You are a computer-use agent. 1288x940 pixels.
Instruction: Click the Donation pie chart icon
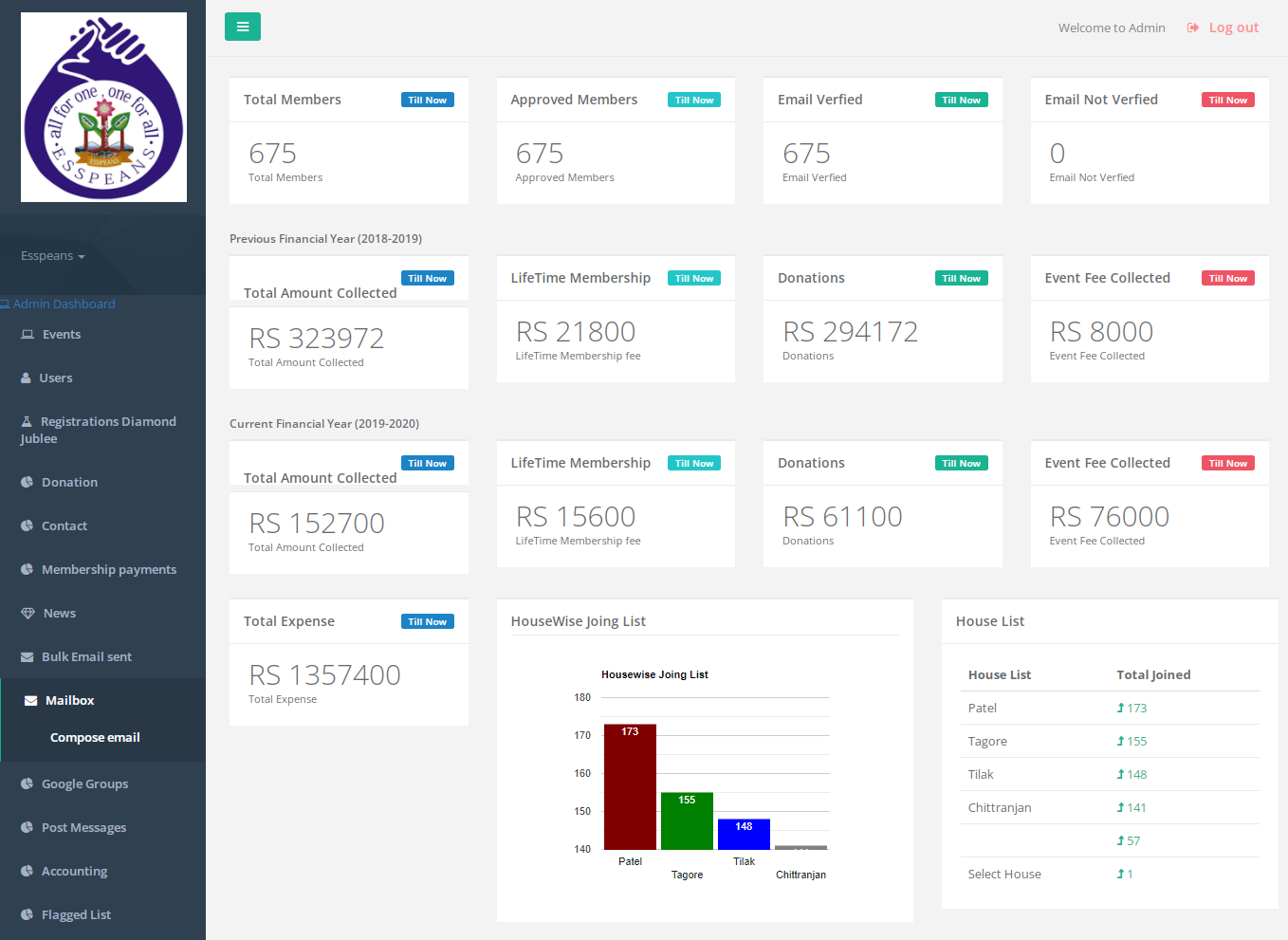pyautogui.click(x=27, y=482)
